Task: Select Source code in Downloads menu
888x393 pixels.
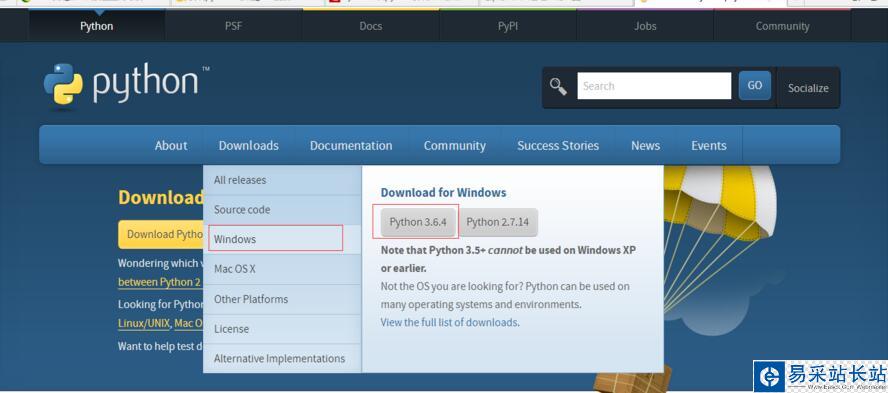Action: (282, 210)
